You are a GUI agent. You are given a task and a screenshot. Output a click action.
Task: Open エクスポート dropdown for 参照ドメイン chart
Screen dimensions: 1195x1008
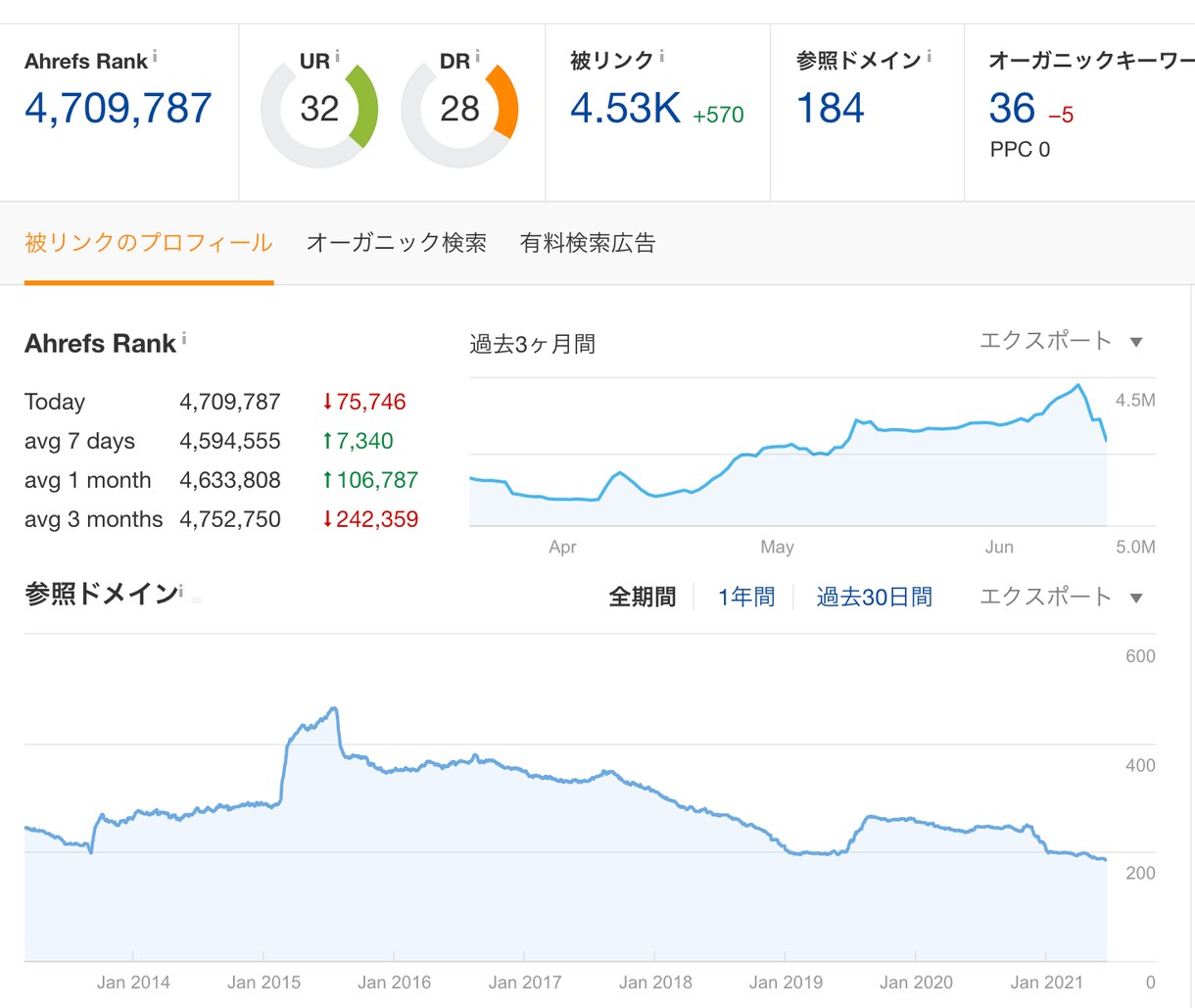(1062, 597)
